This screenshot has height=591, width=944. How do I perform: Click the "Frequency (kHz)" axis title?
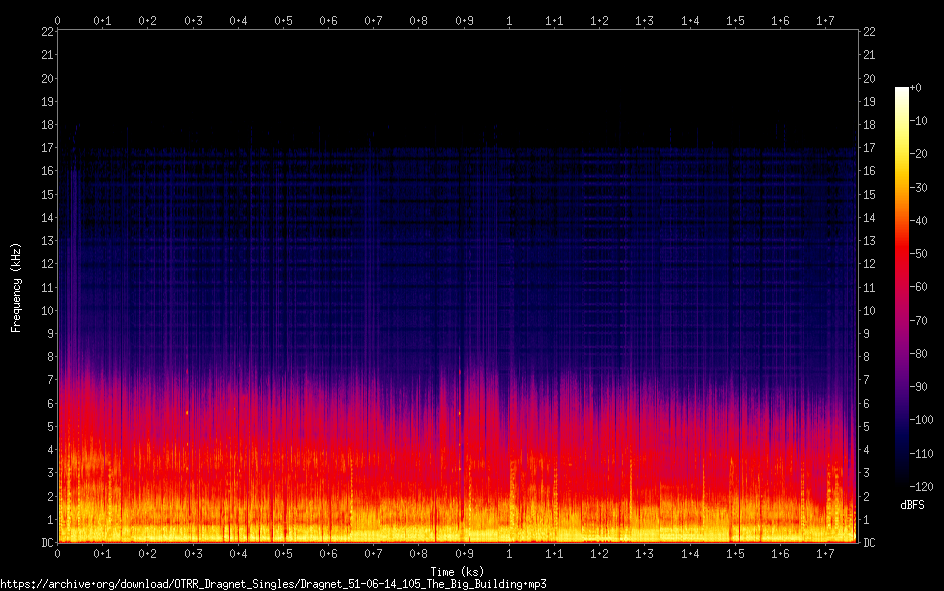pos(16,287)
